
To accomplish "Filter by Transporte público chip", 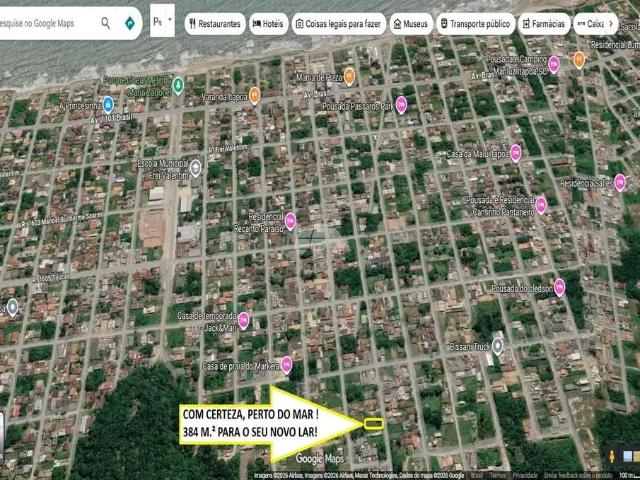I will click(475, 24).
